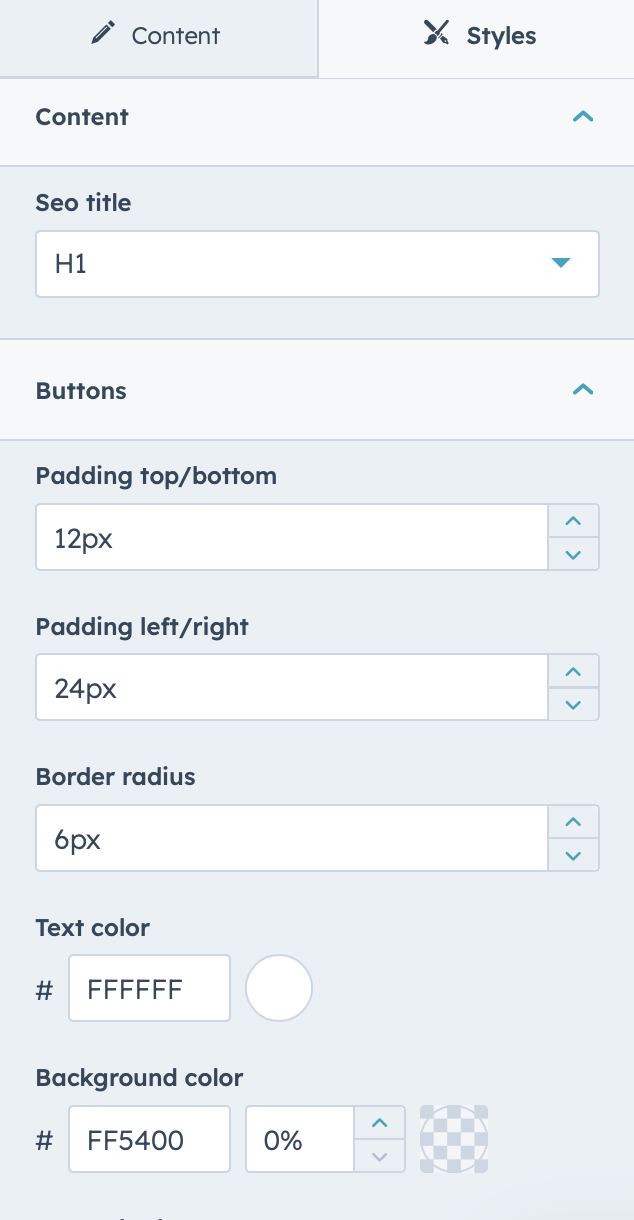The image size is (634, 1220).
Task: Click the Background opacity 0% field
Action: (x=300, y=1139)
